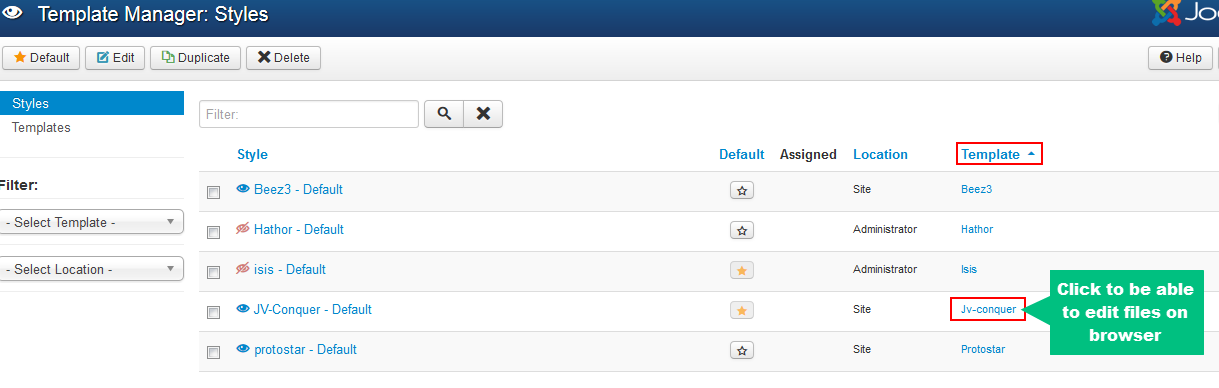Screen dimensions: 1219x388
Task: Set Hathor as default via star
Action: point(742,230)
